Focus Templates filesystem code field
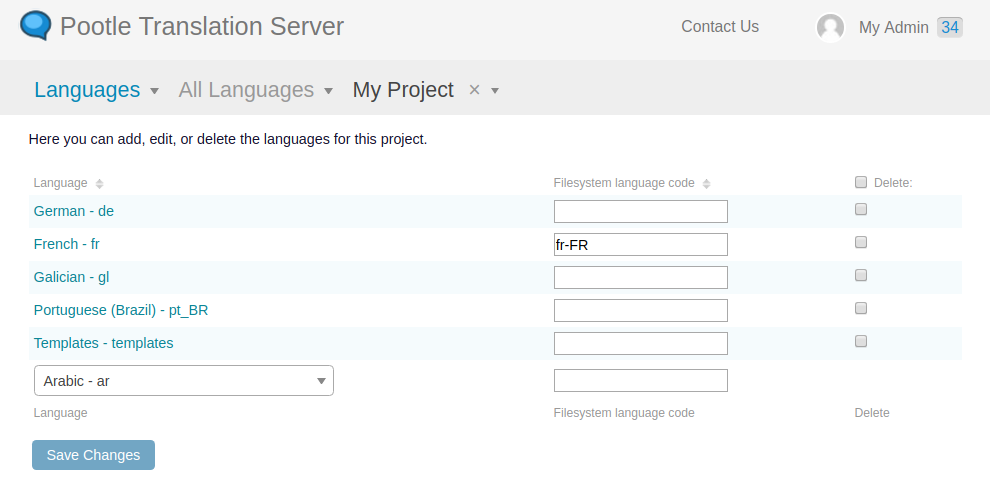This screenshot has width=990, height=489. [x=641, y=343]
